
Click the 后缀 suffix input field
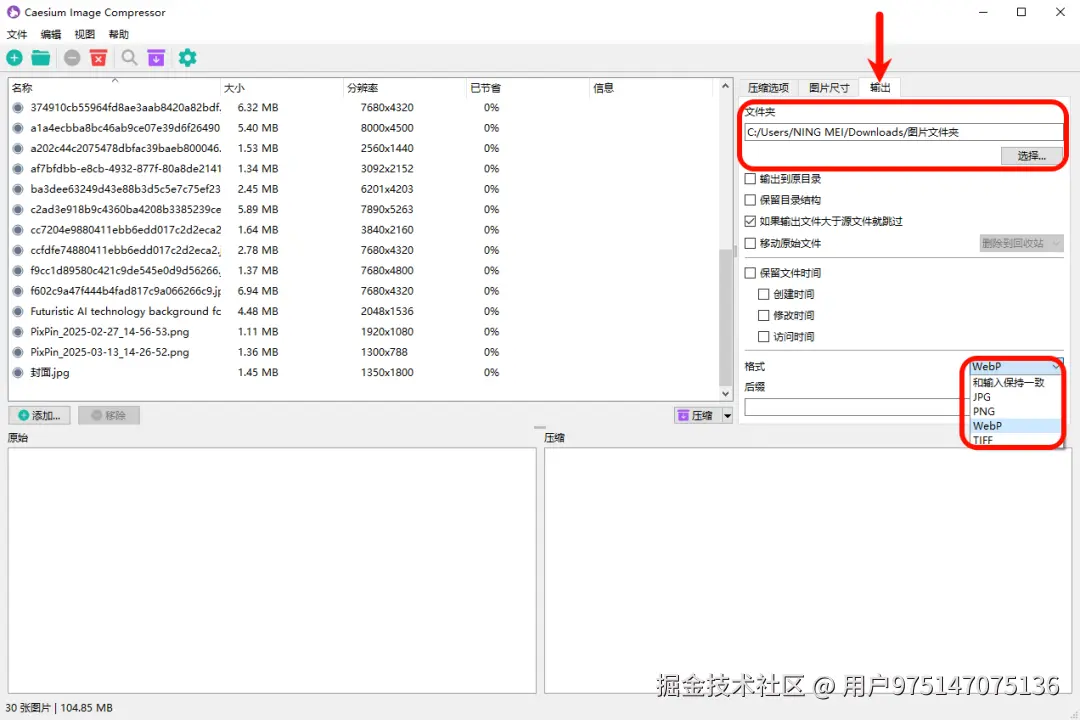pyautogui.click(x=856, y=407)
